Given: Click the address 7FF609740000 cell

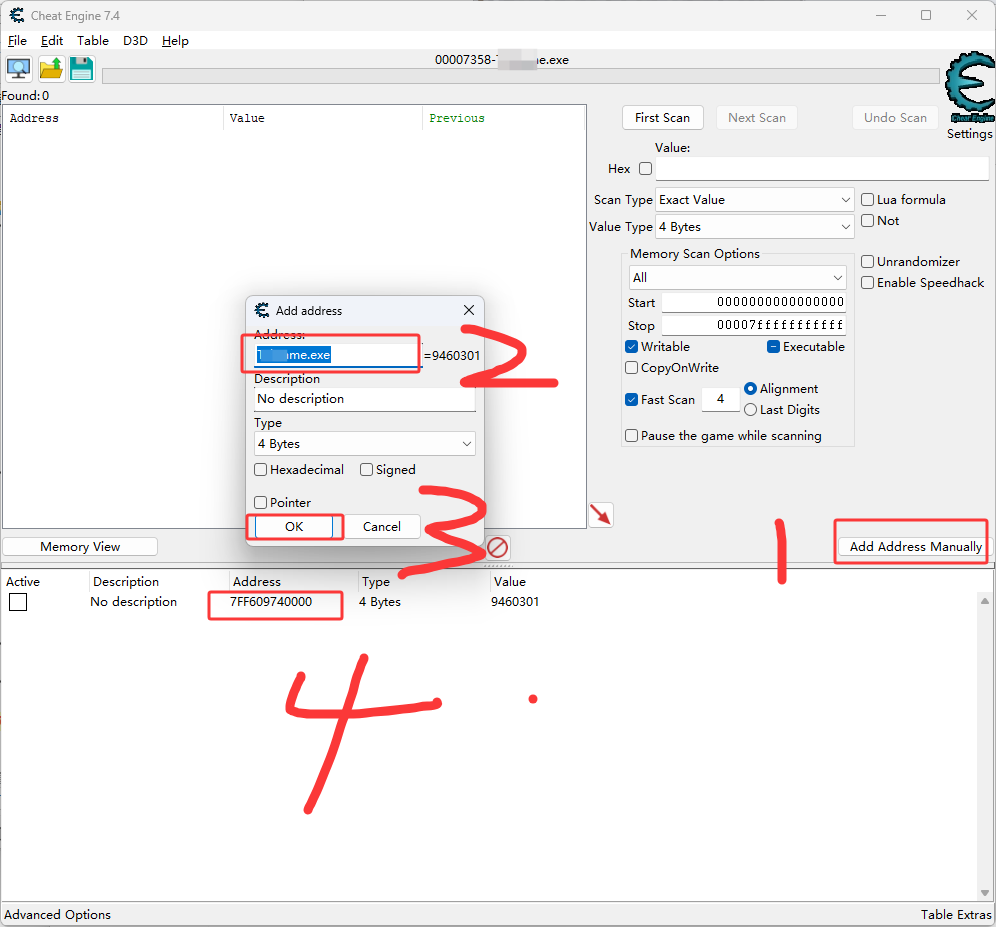Looking at the screenshot, I should tap(271, 602).
